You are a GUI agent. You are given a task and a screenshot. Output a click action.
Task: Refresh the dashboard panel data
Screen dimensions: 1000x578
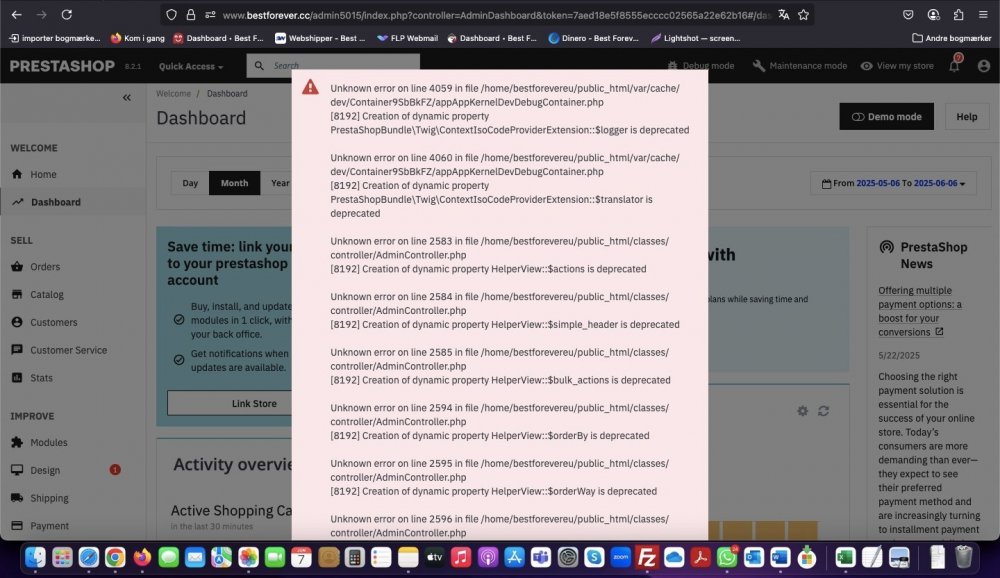823,411
